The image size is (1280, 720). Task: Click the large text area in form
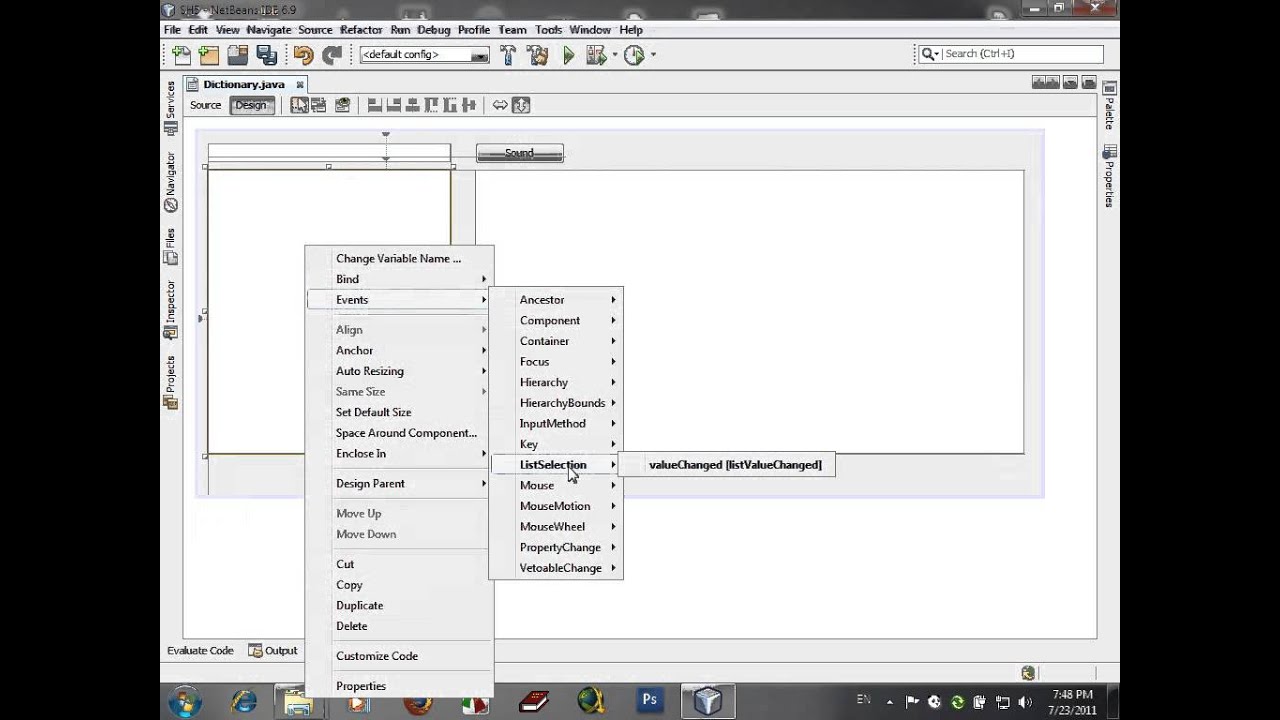click(749, 312)
